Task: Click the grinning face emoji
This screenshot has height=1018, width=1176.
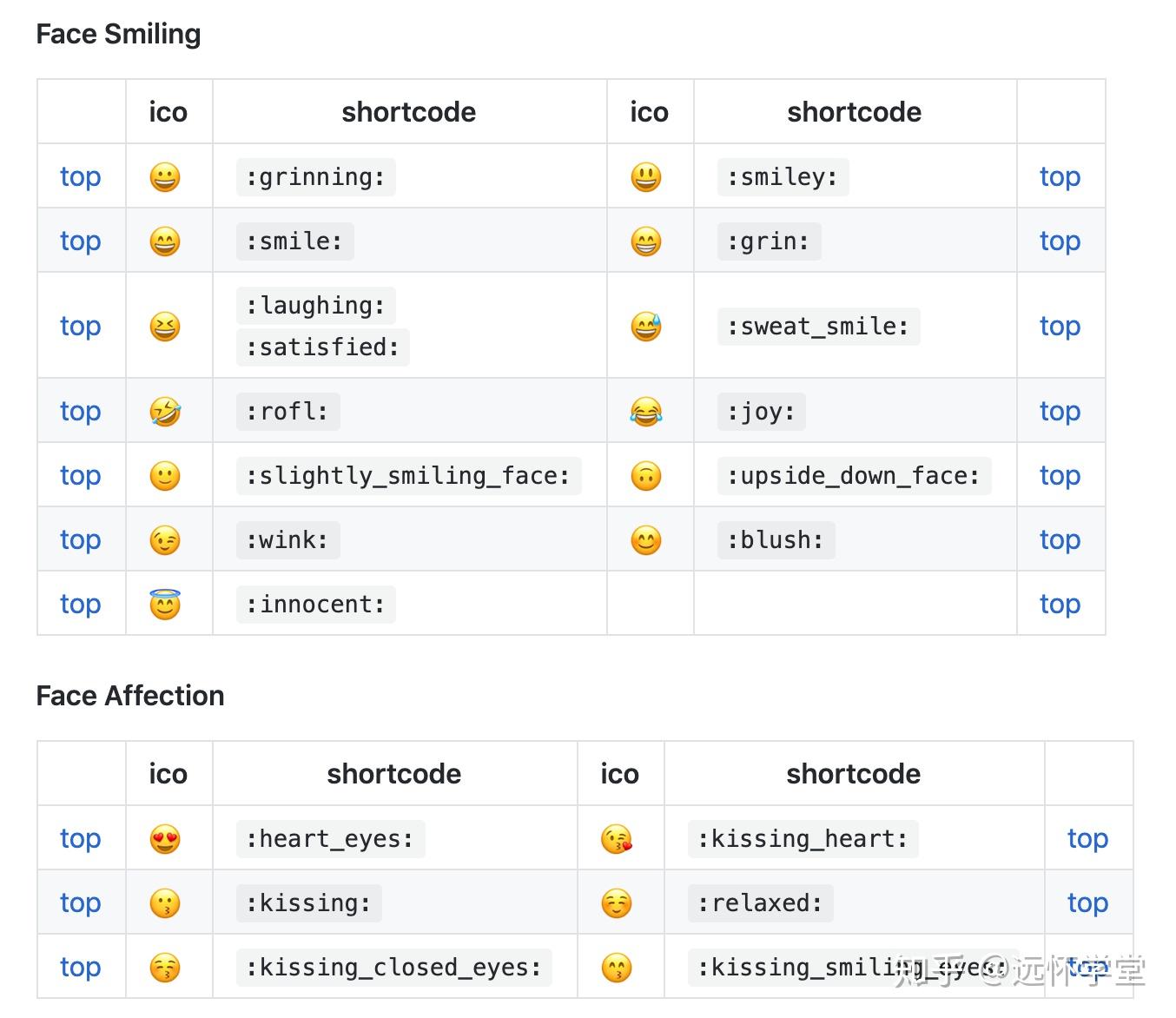Action: (x=165, y=177)
